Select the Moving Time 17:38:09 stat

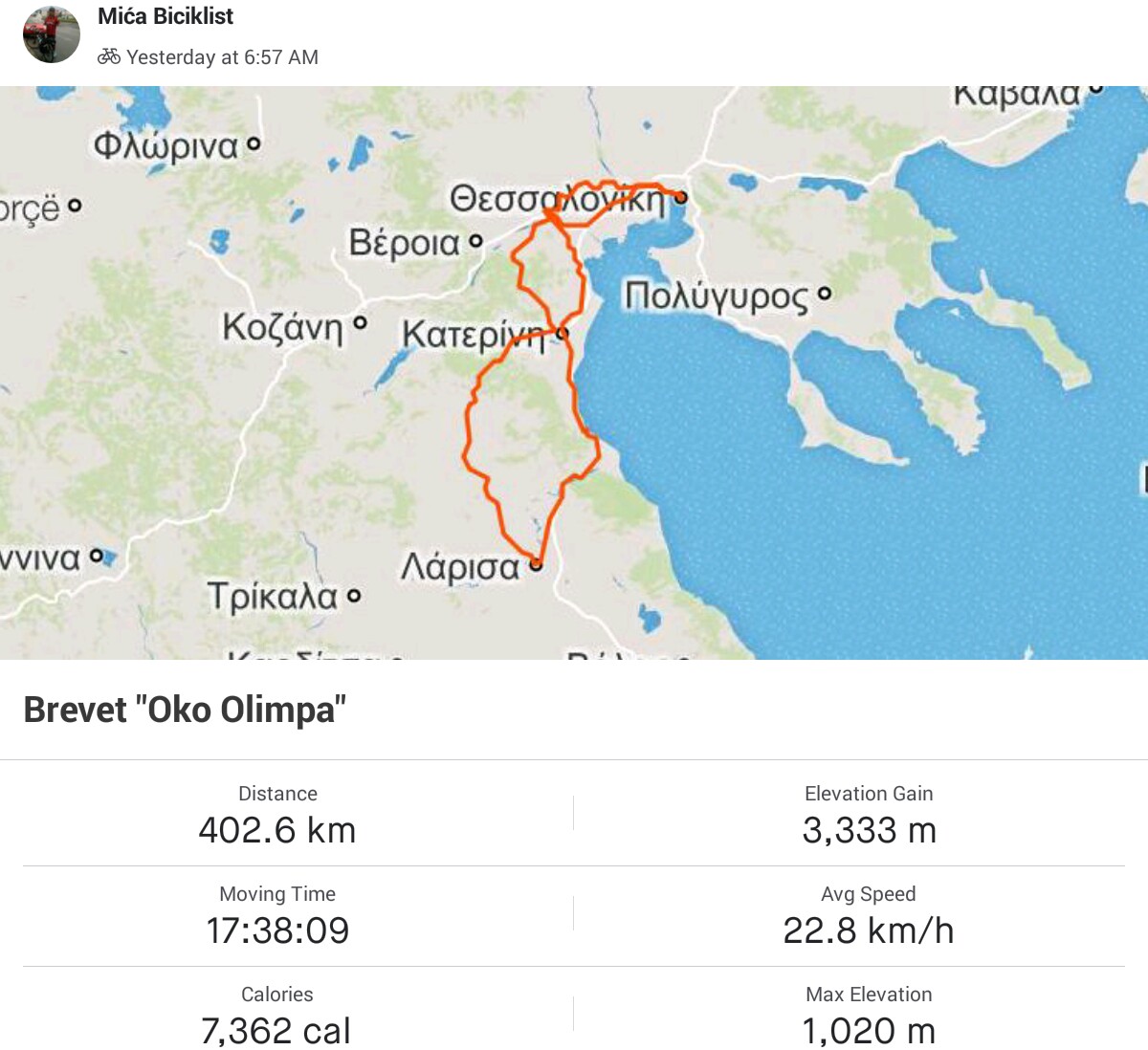pos(277,916)
